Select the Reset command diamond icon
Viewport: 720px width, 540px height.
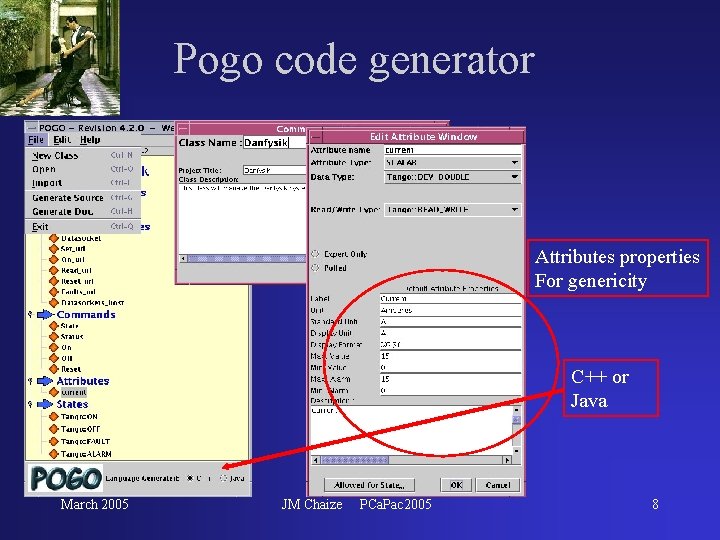tap(54, 369)
